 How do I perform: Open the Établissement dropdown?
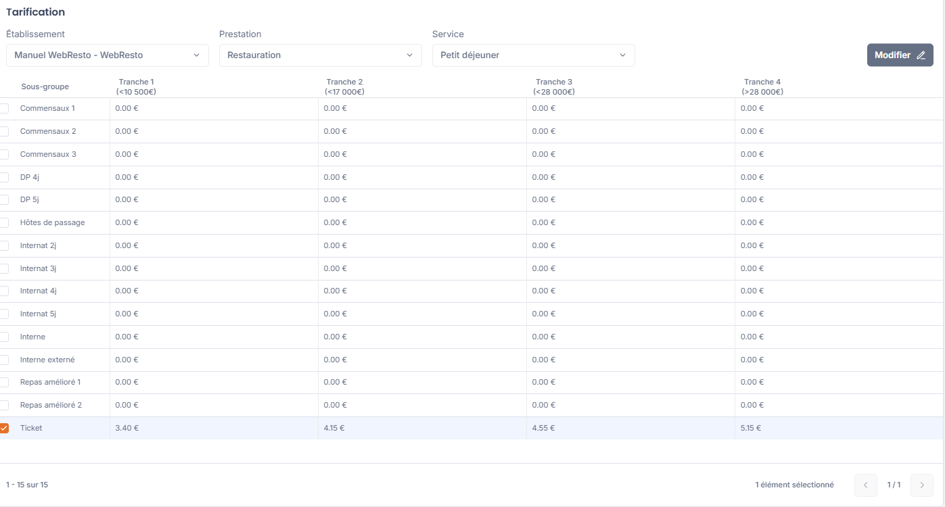pyautogui.click(x=107, y=55)
